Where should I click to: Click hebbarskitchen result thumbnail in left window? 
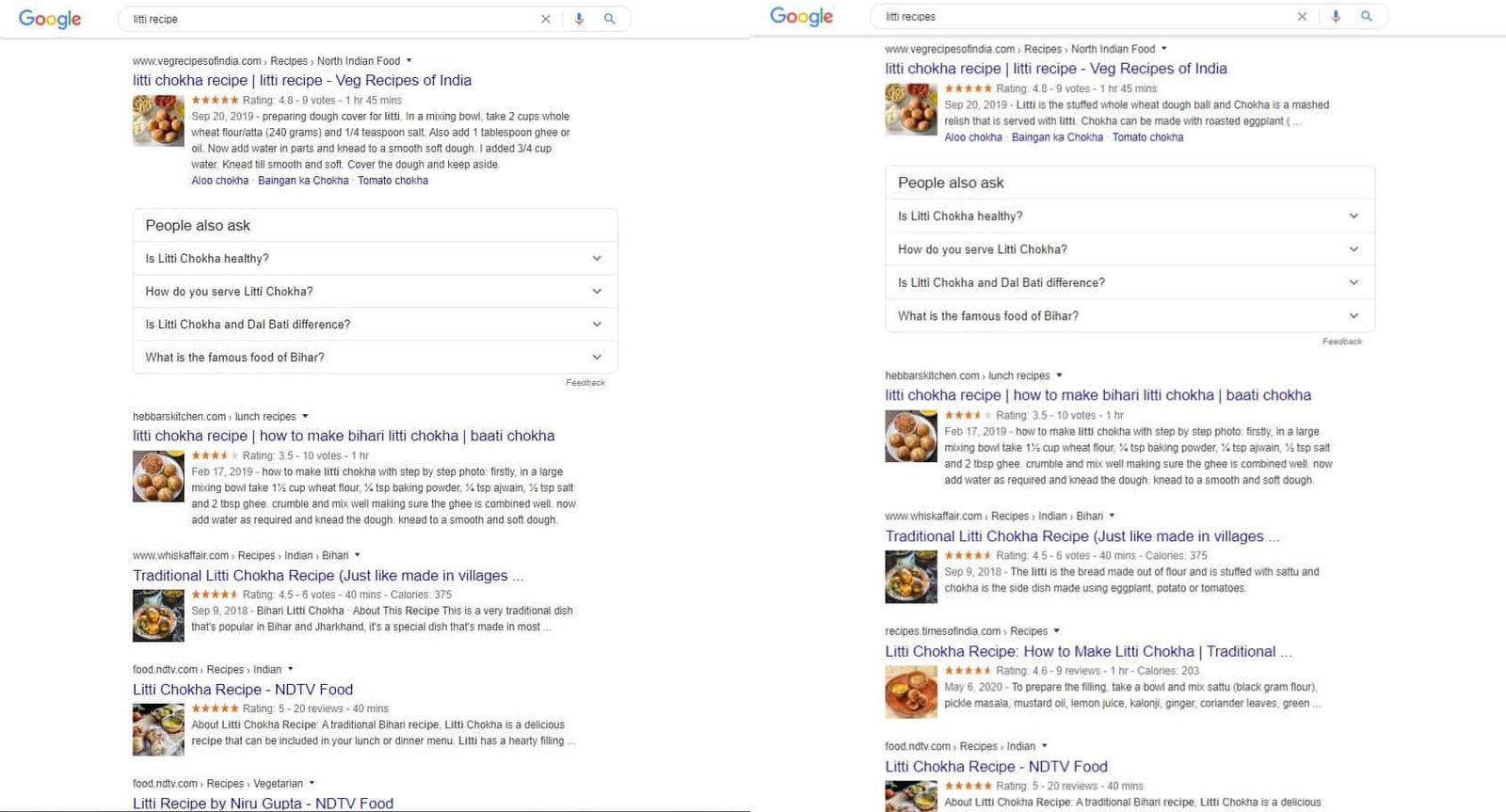(x=158, y=476)
